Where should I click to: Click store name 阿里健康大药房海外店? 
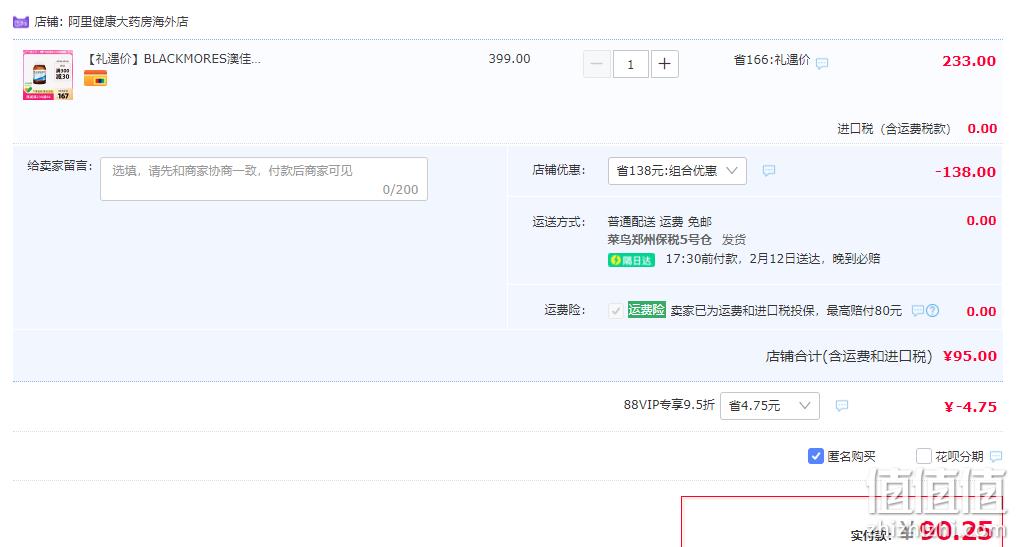(128, 22)
